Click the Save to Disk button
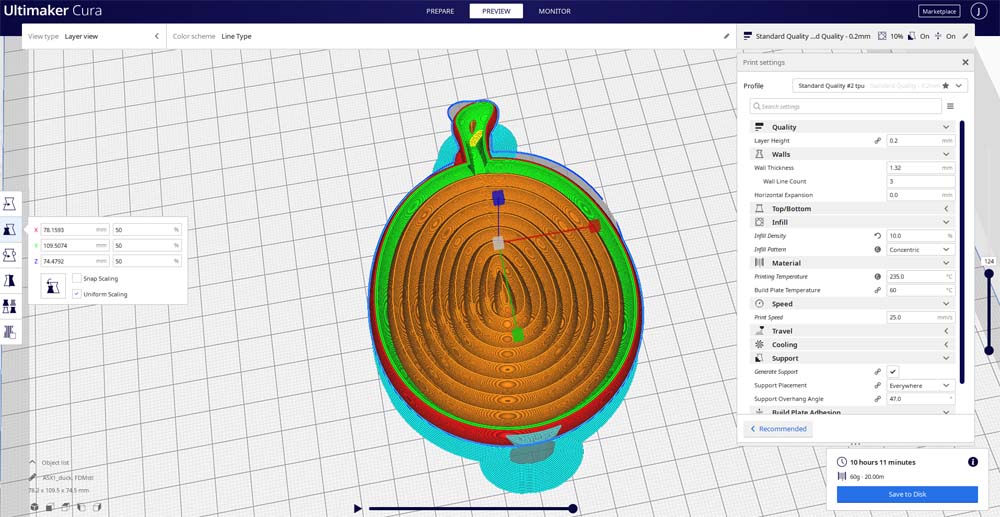The height and width of the screenshot is (517, 1000). coord(907,494)
